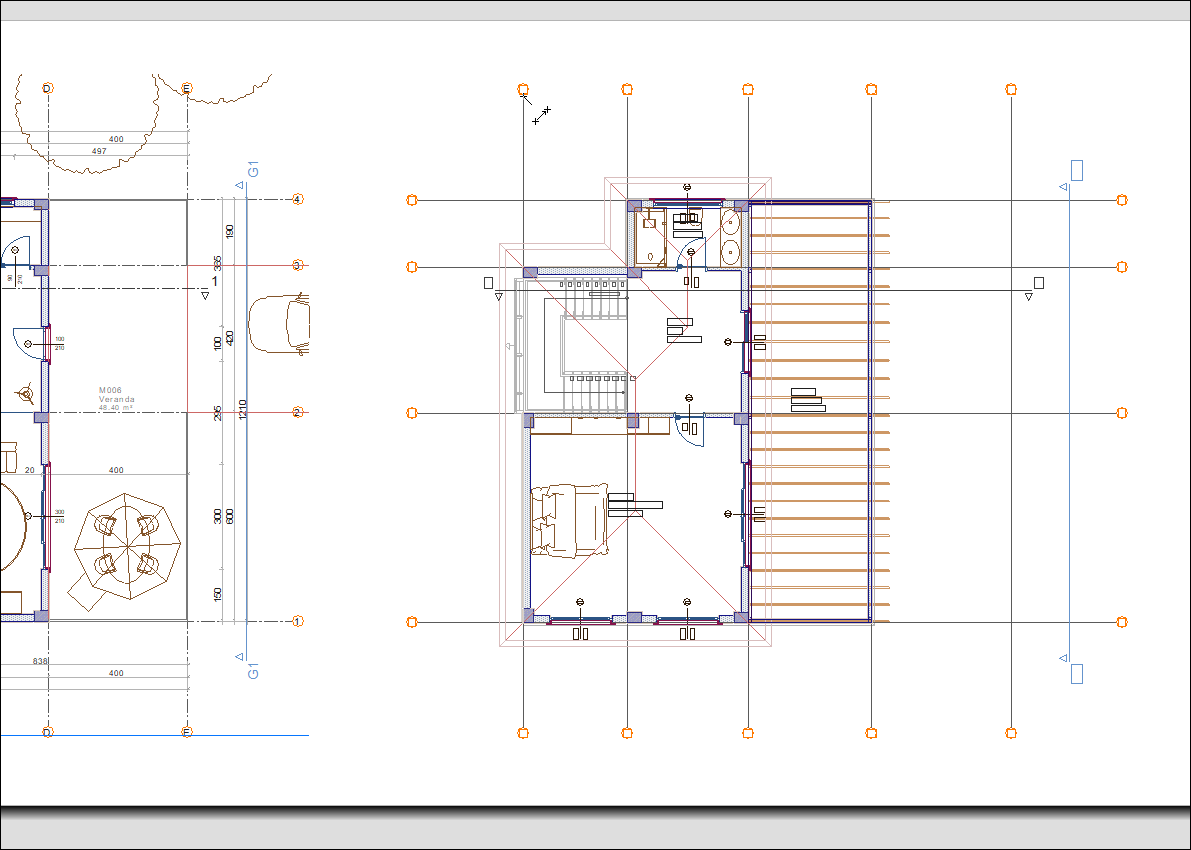The width and height of the screenshot is (1191, 850).
Task: Select grid axis marker 2 on red line
Action: click(x=297, y=412)
